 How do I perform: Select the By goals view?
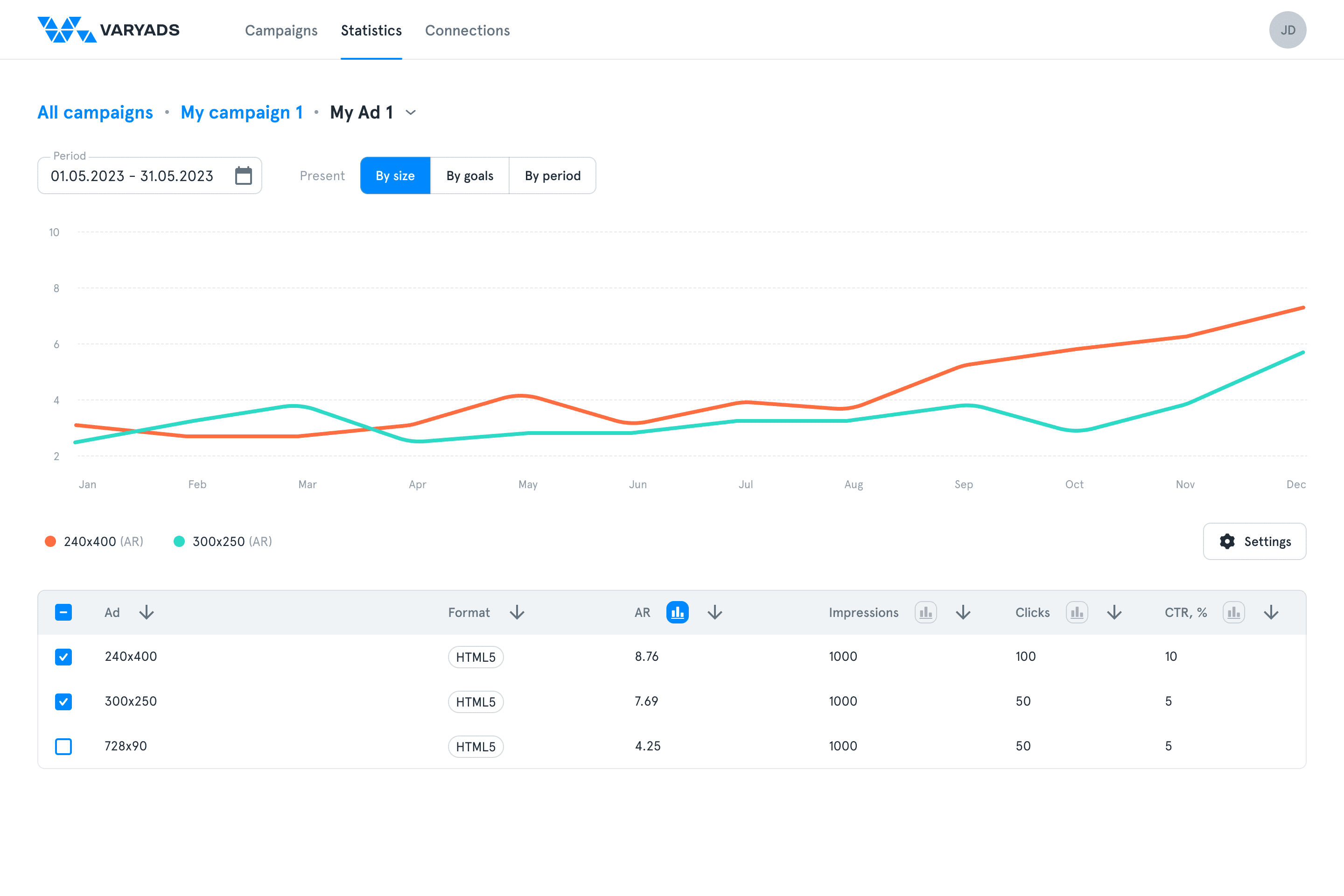tap(469, 175)
